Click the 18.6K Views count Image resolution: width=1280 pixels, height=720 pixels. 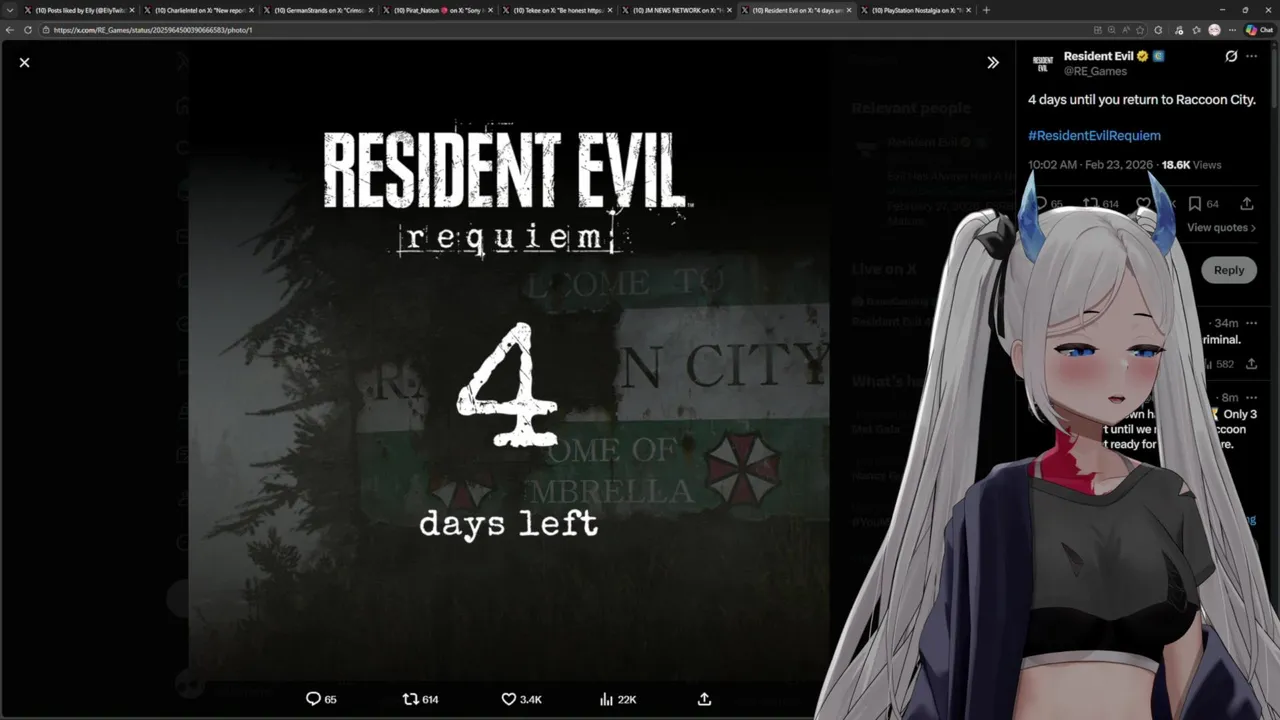pyautogui.click(x=1191, y=164)
